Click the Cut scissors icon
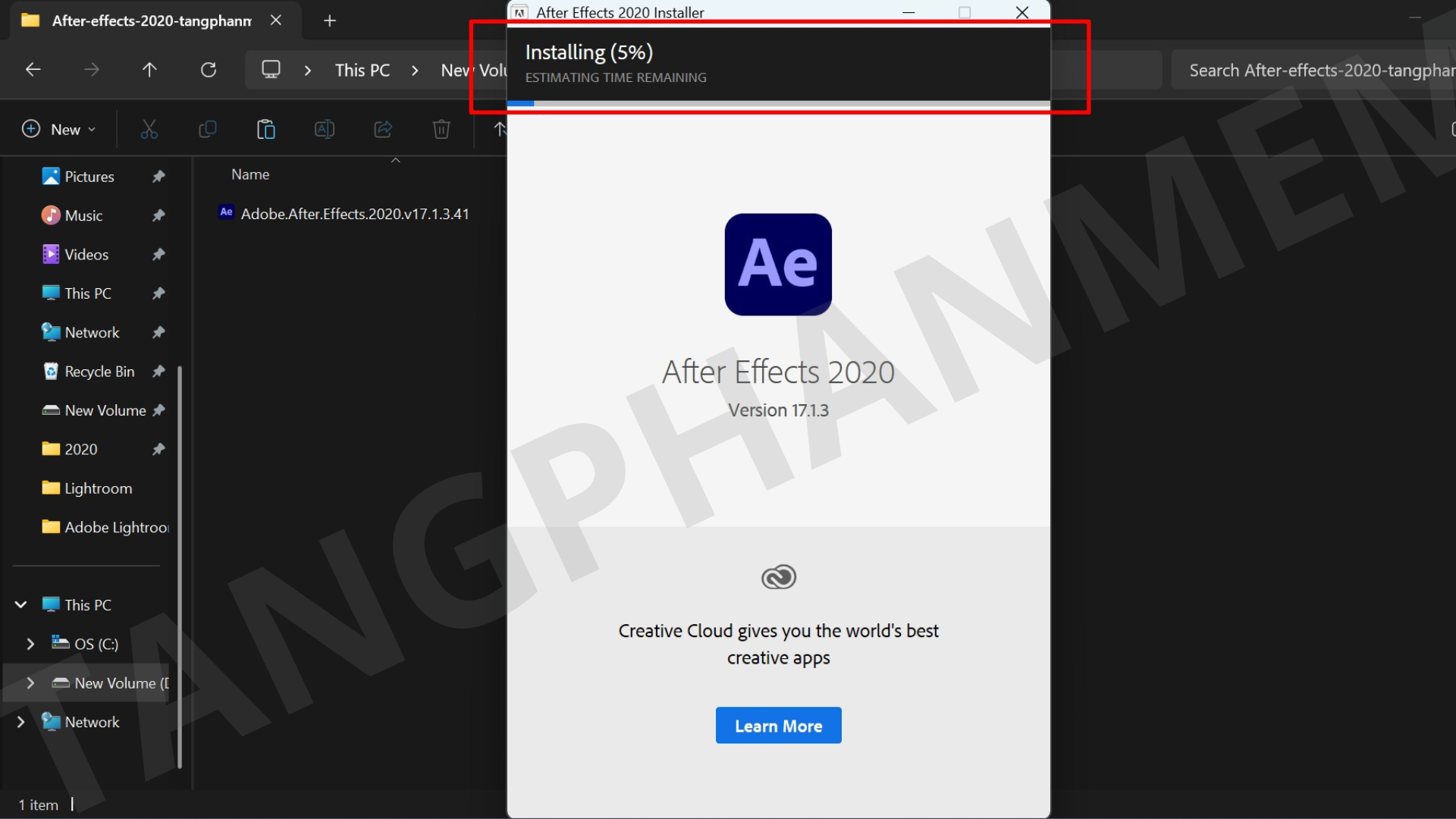Image resolution: width=1456 pixels, height=819 pixels. pyautogui.click(x=149, y=129)
